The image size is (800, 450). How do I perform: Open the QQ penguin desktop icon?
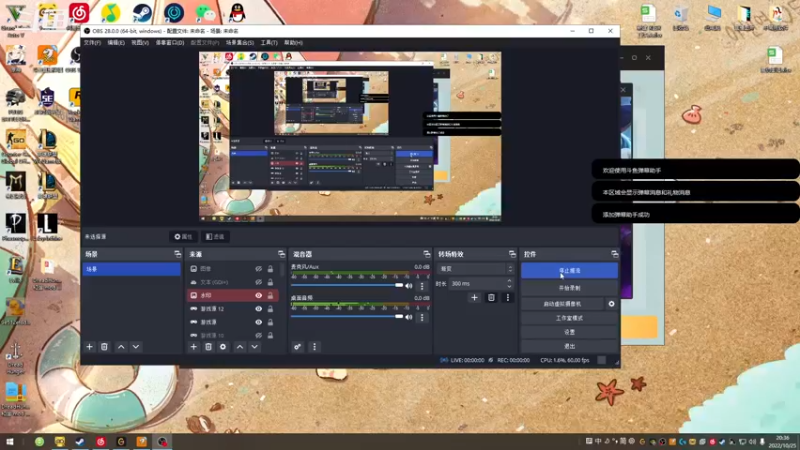237,13
